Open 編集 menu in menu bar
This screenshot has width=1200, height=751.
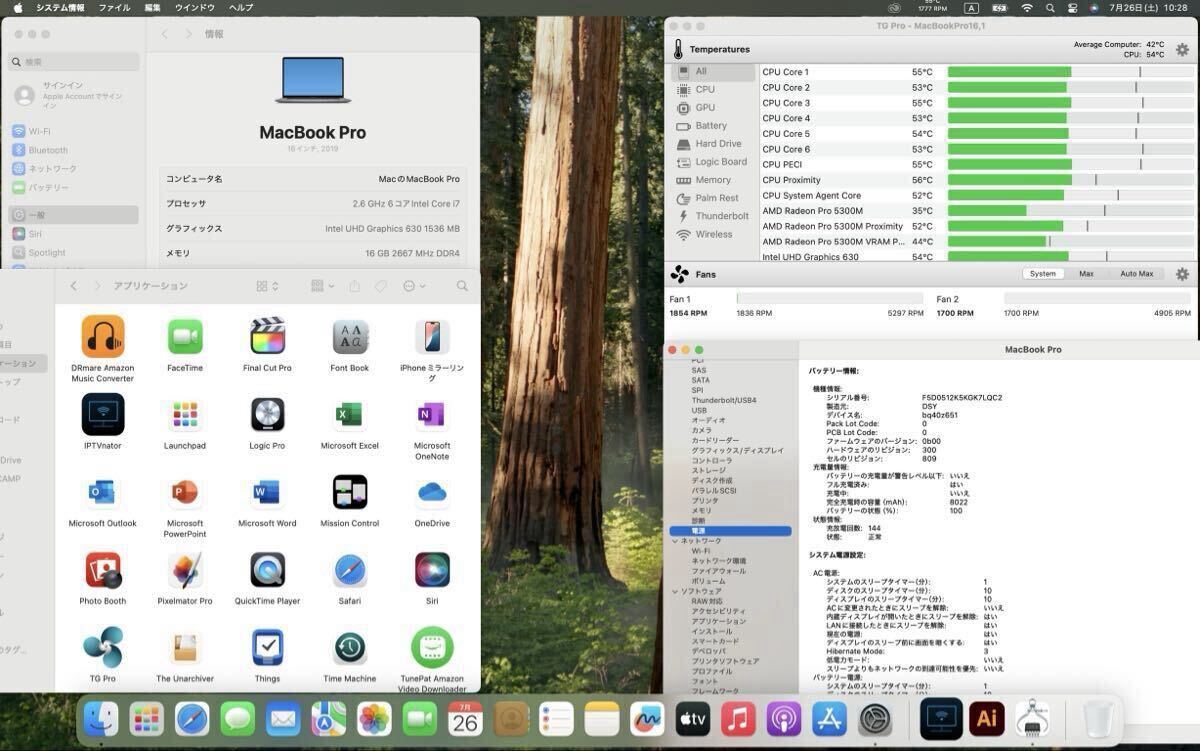pyautogui.click(x=152, y=7)
